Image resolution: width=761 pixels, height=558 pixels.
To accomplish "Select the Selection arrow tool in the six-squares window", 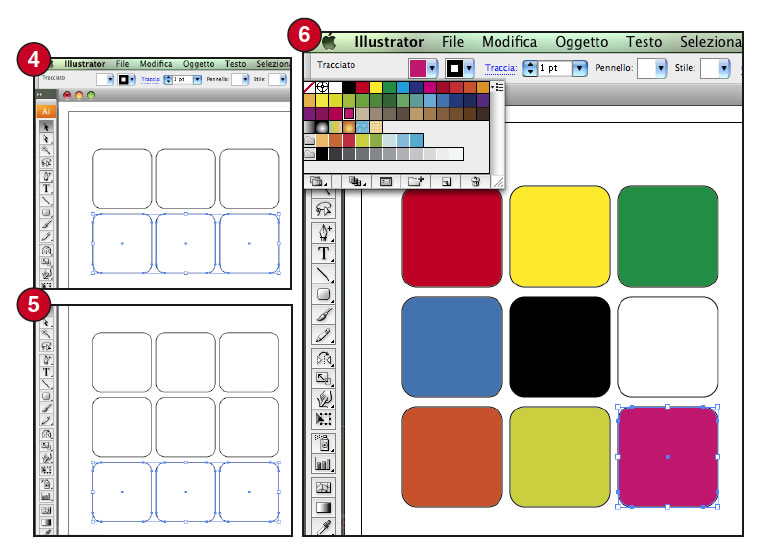I will [x=46, y=127].
